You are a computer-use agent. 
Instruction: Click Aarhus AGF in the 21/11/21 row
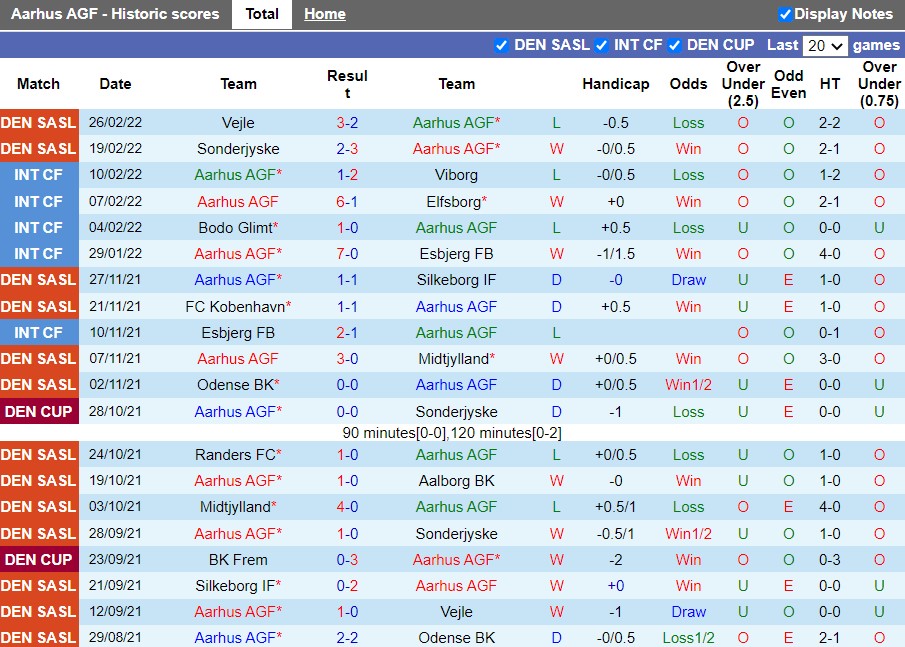point(457,306)
